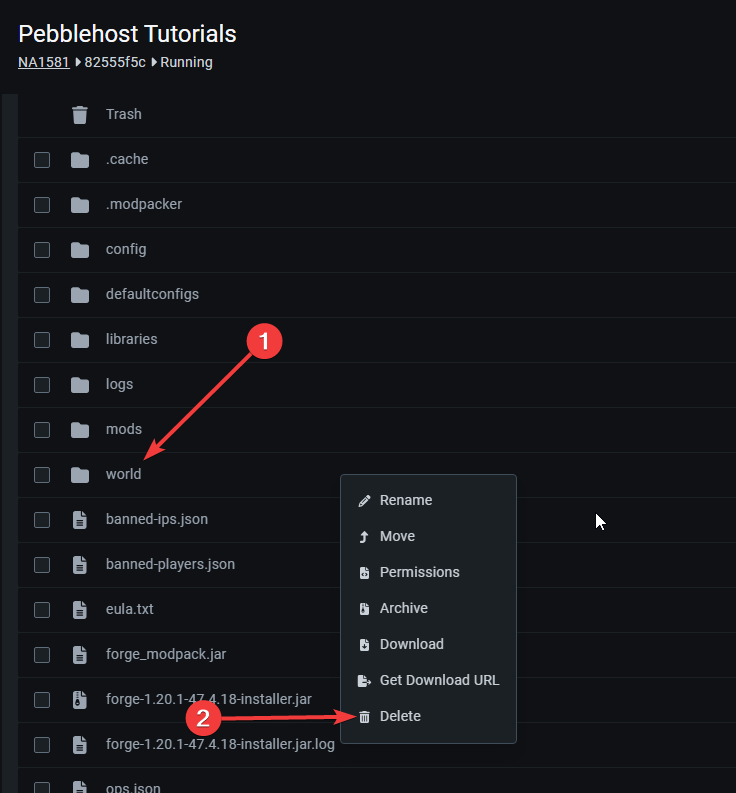Click the trash icon beside Delete
The height and width of the screenshot is (793, 736).
(x=364, y=716)
